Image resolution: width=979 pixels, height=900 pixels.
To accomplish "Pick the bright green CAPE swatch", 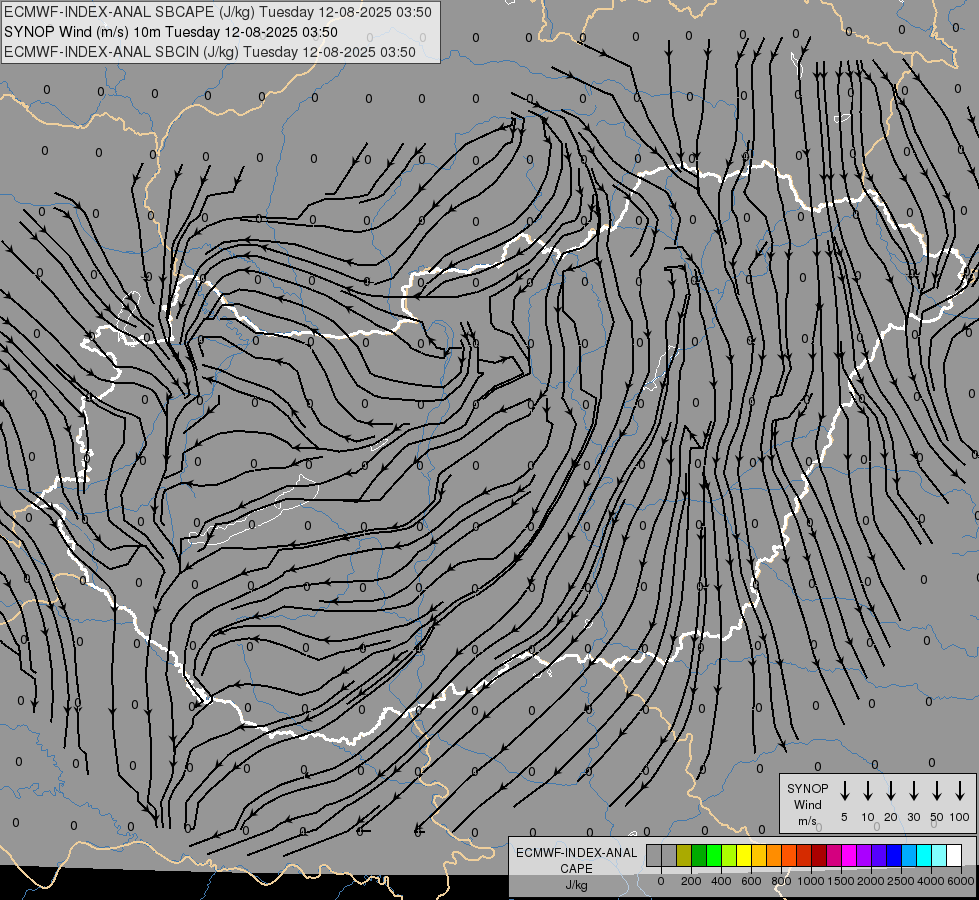I will (x=714, y=855).
